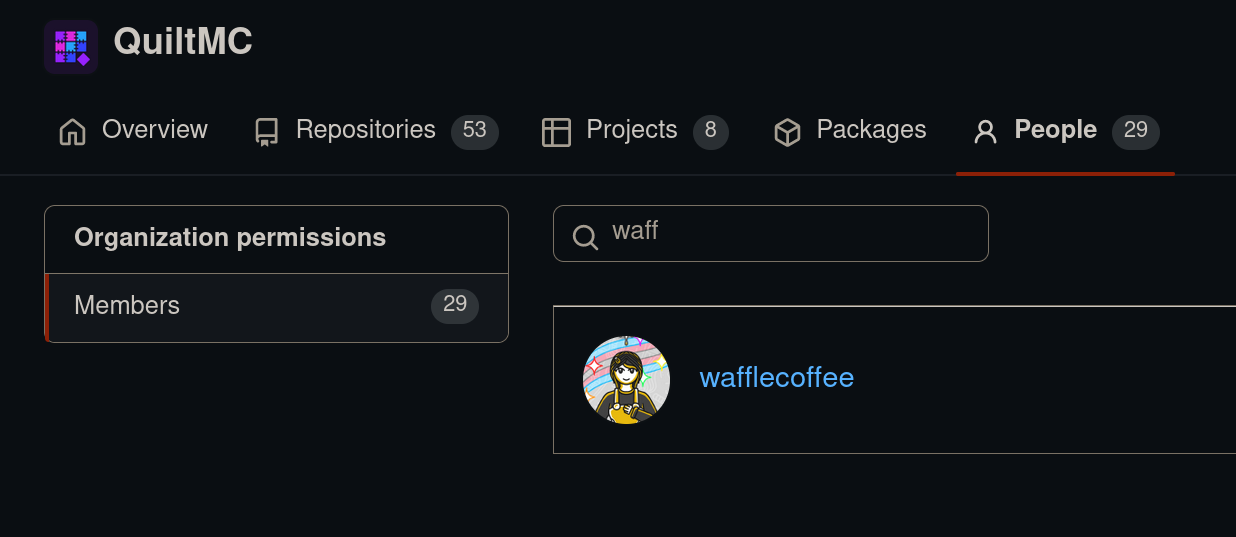Image resolution: width=1236 pixels, height=537 pixels.
Task: Go to the Projects tab label
Action: [x=632, y=130]
